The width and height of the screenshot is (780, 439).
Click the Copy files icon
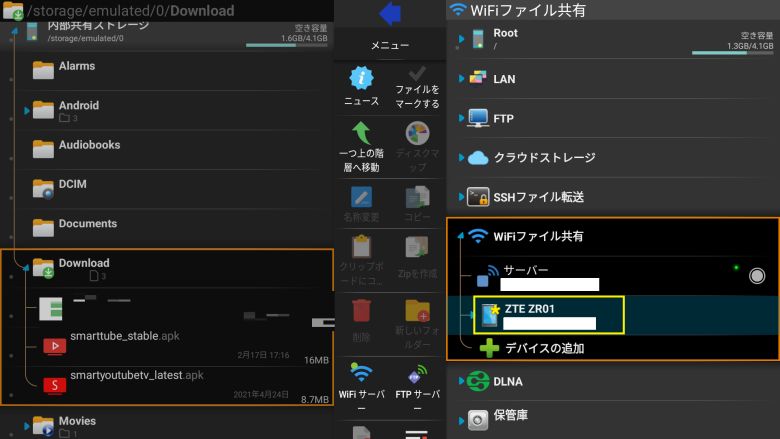click(417, 197)
